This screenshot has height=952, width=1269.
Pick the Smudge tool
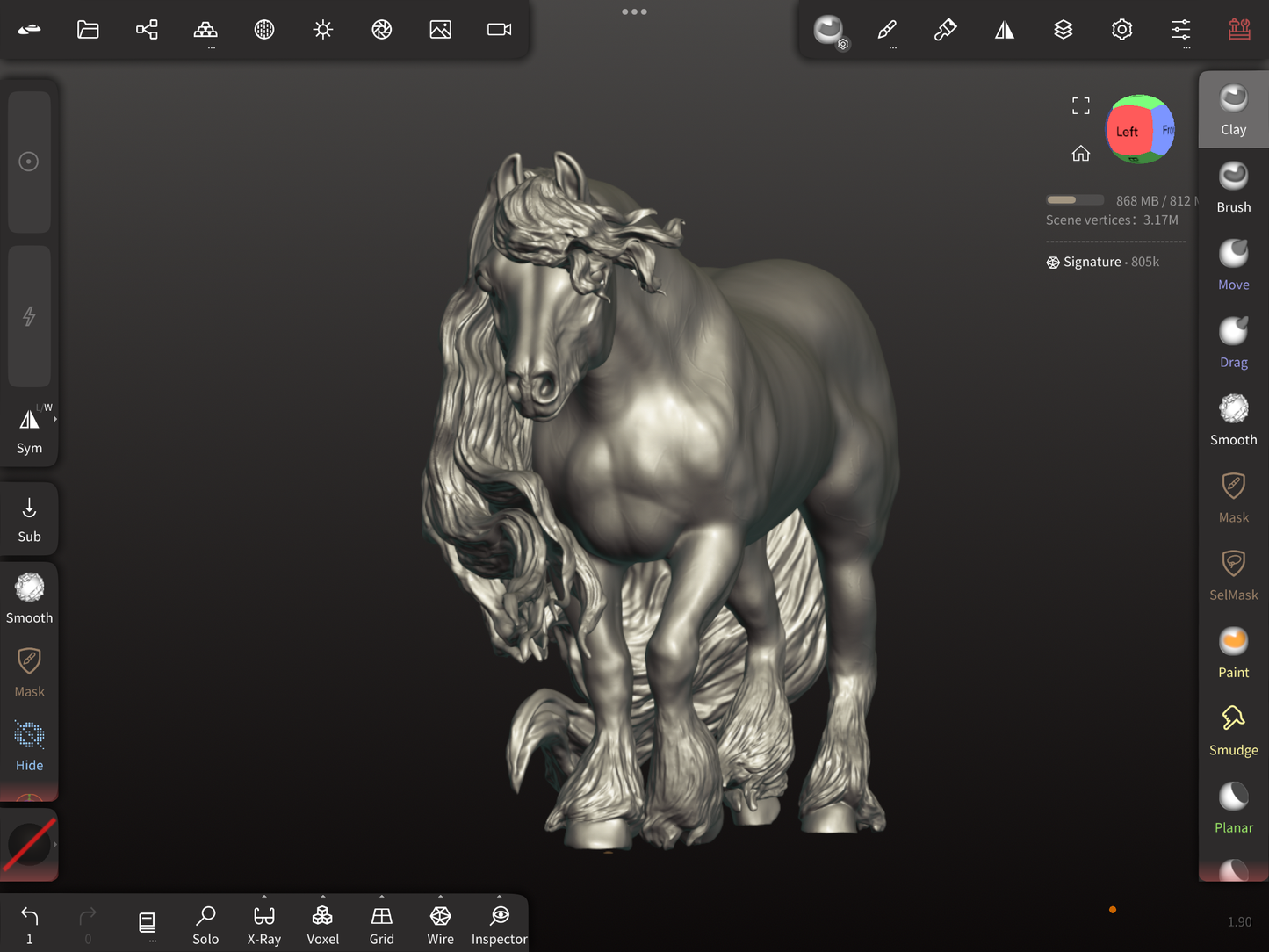[x=1233, y=731]
